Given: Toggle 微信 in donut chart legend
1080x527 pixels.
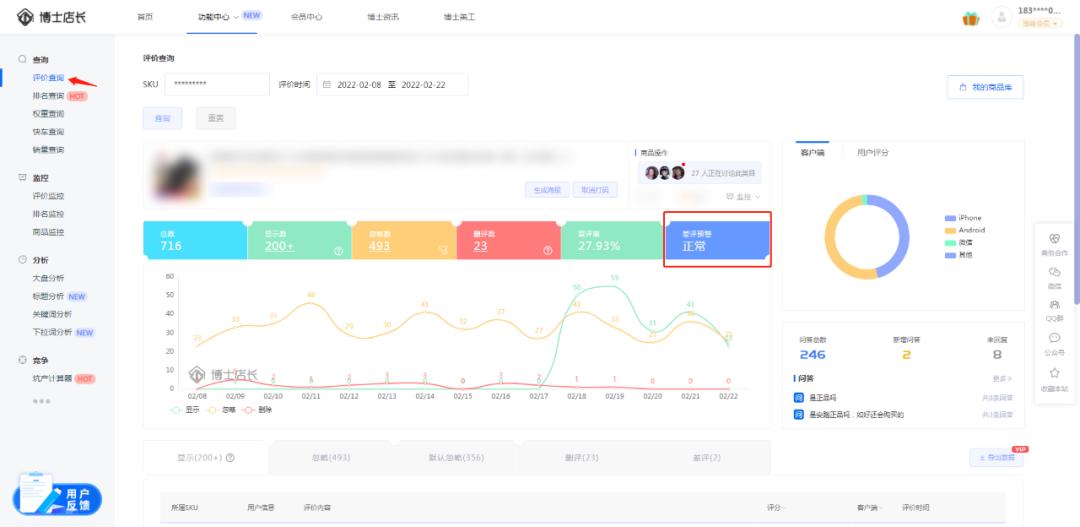Looking at the screenshot, I should 958,242.
